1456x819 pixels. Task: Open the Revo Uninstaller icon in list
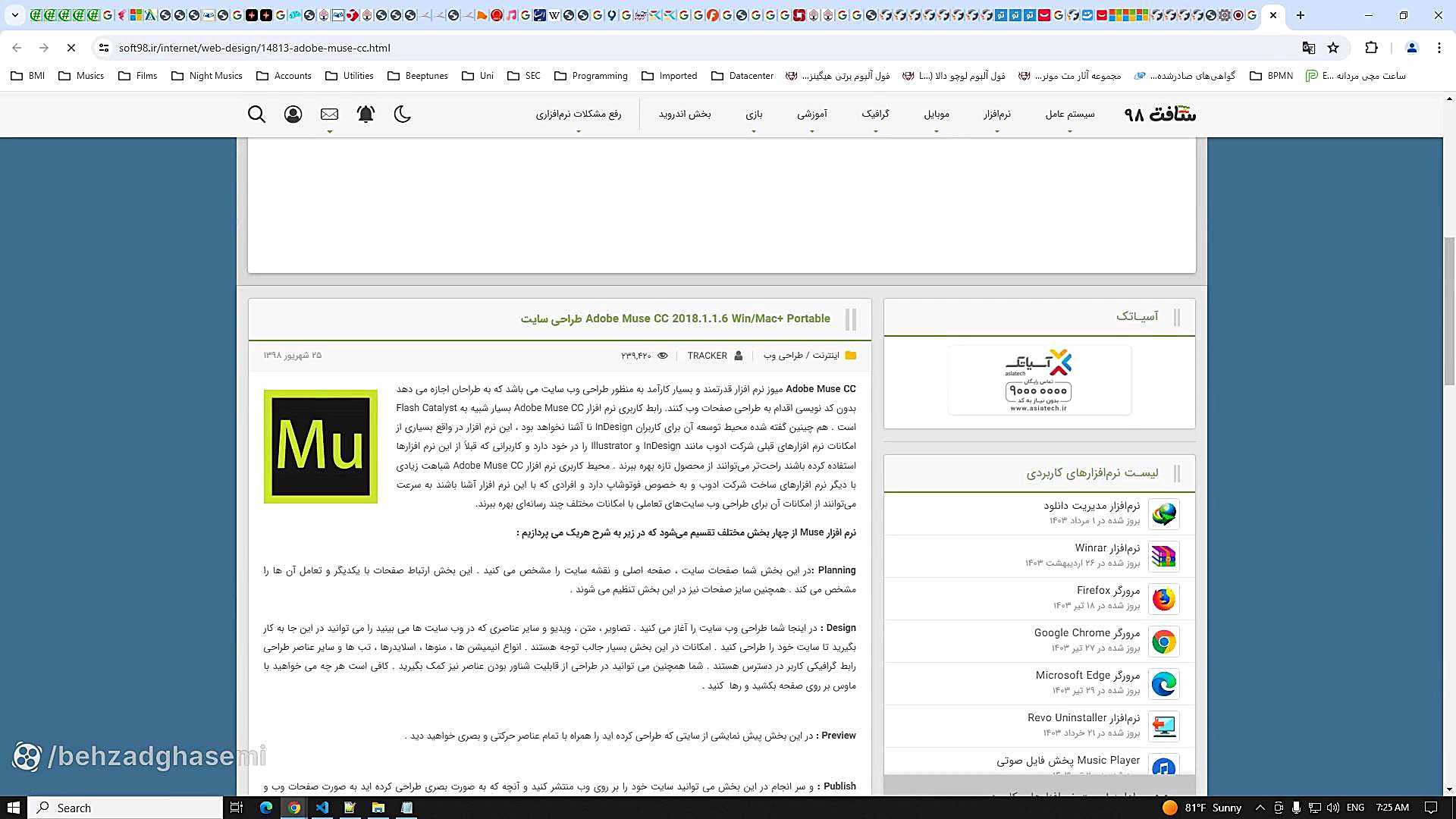[x=1164, y=726]
